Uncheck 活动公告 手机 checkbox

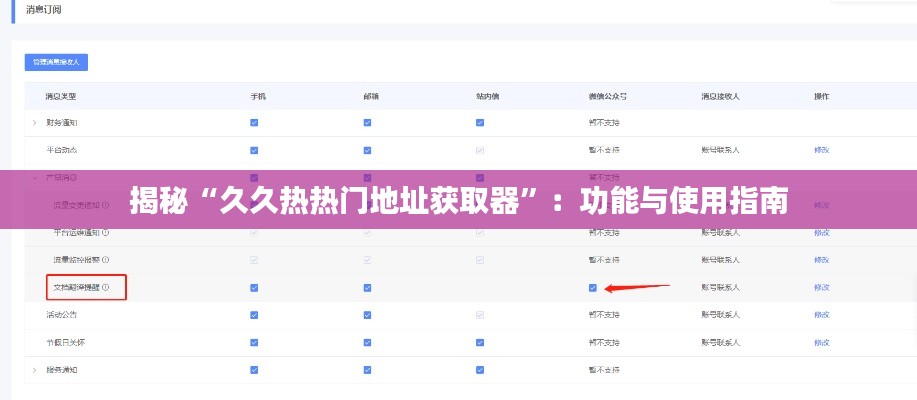[x=254, y=314]
